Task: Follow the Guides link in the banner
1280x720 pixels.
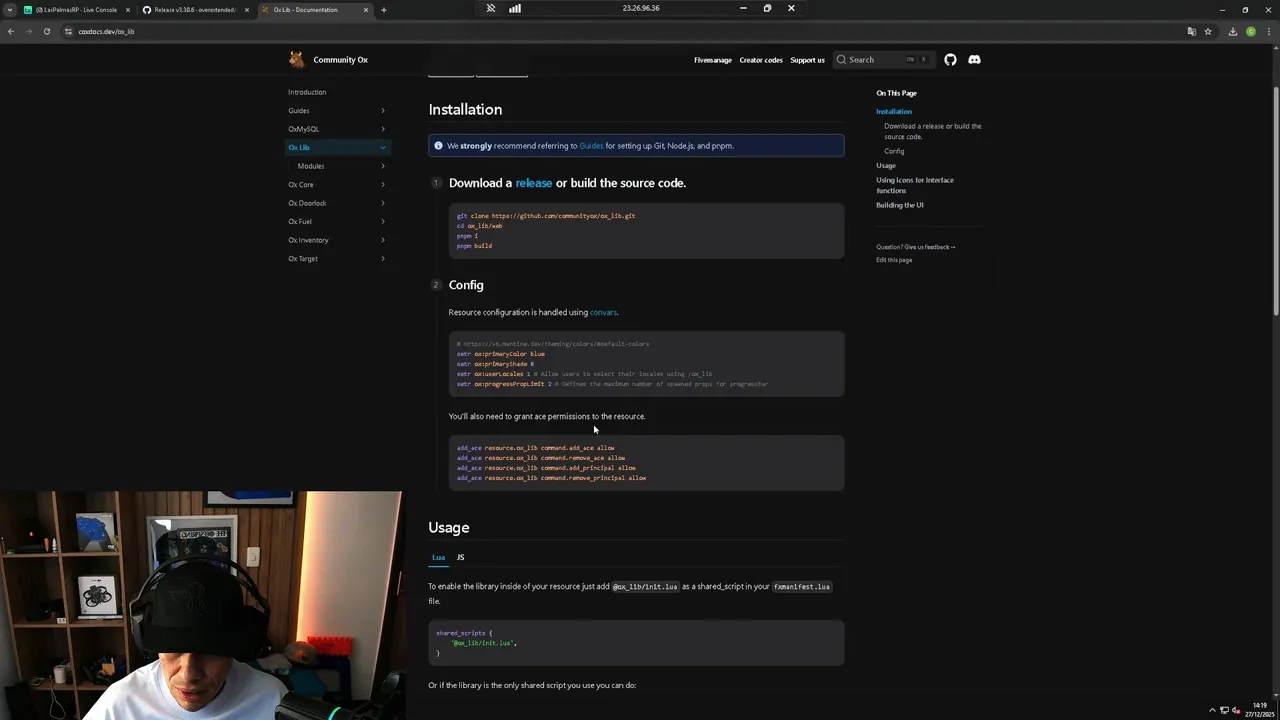Action: click(x=591, y=146)
